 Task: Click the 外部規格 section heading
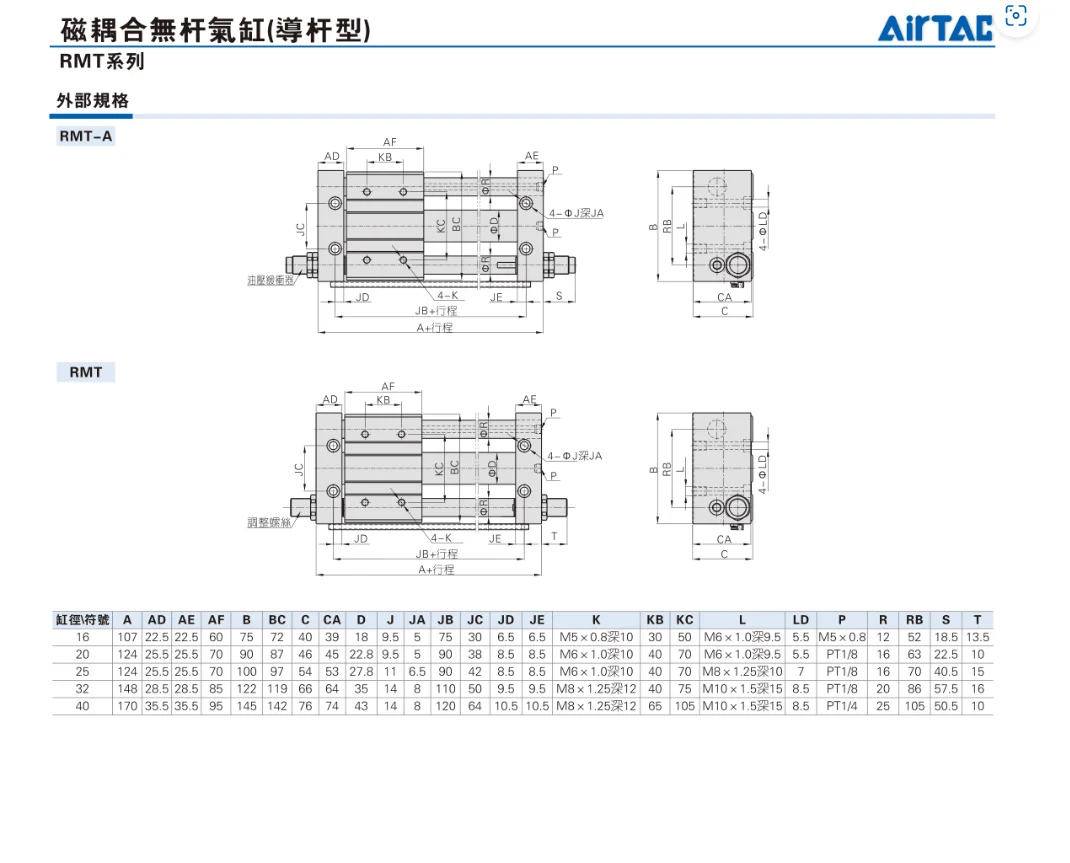[92, 101]
